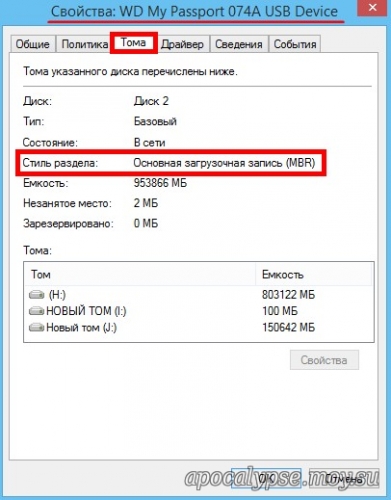Open the Драйвер tab
Image resolution: width=391 pixels, height=500 pixels.
point(182,44)
